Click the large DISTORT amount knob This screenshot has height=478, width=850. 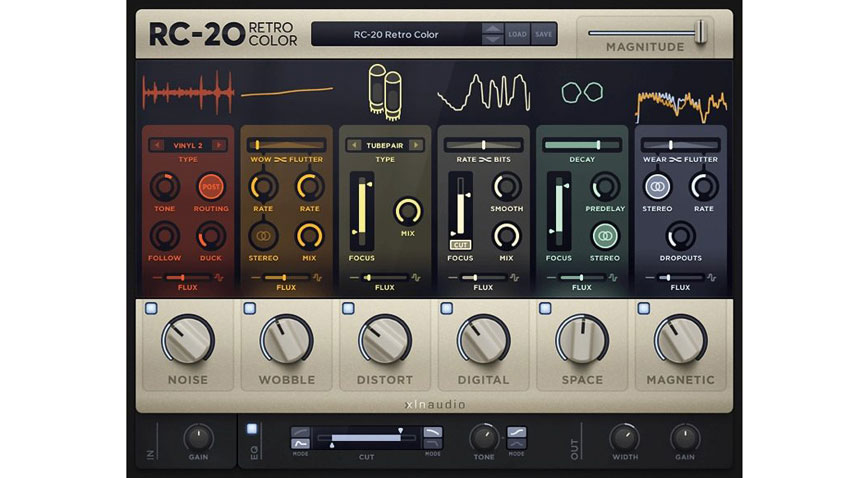385,340
